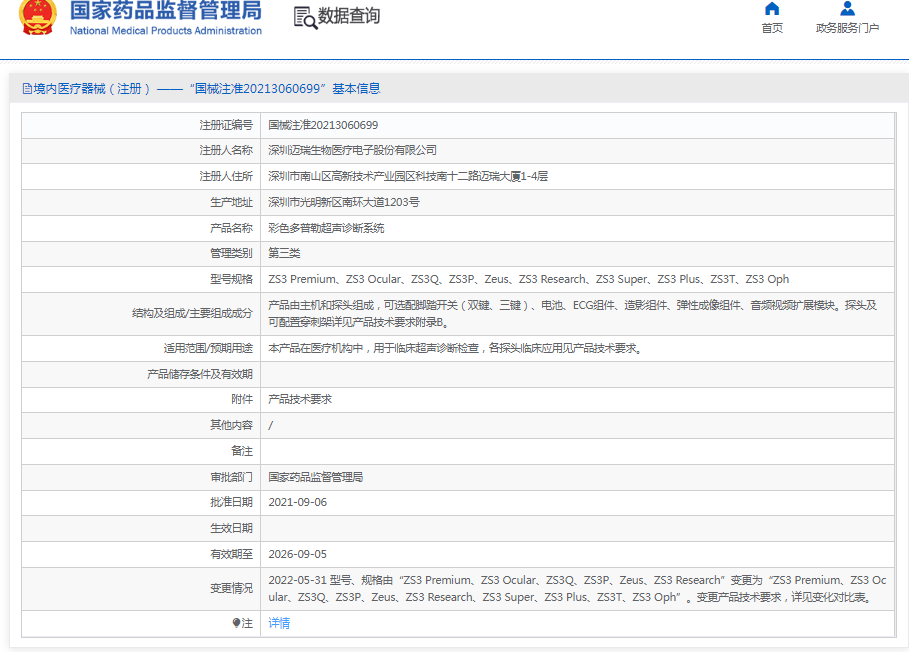
Task: Click the 适用范围/预期用途 label
Action: point(208,348)
